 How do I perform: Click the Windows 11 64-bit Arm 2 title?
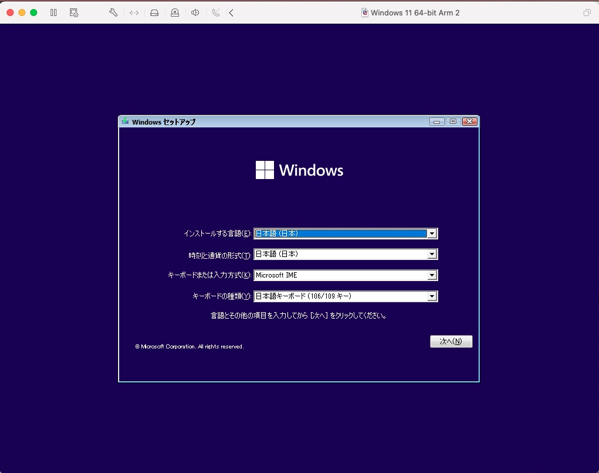(x=415, y=13)
